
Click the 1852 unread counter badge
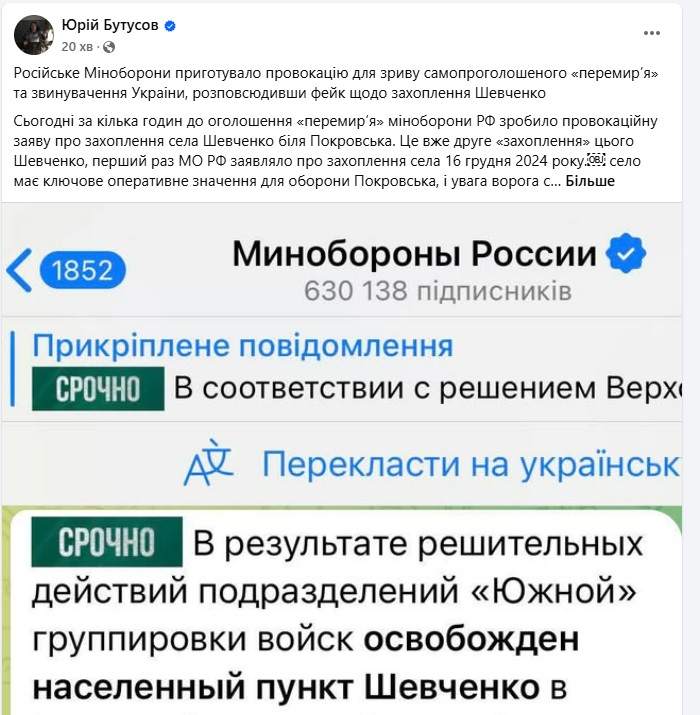pos(83,269)
